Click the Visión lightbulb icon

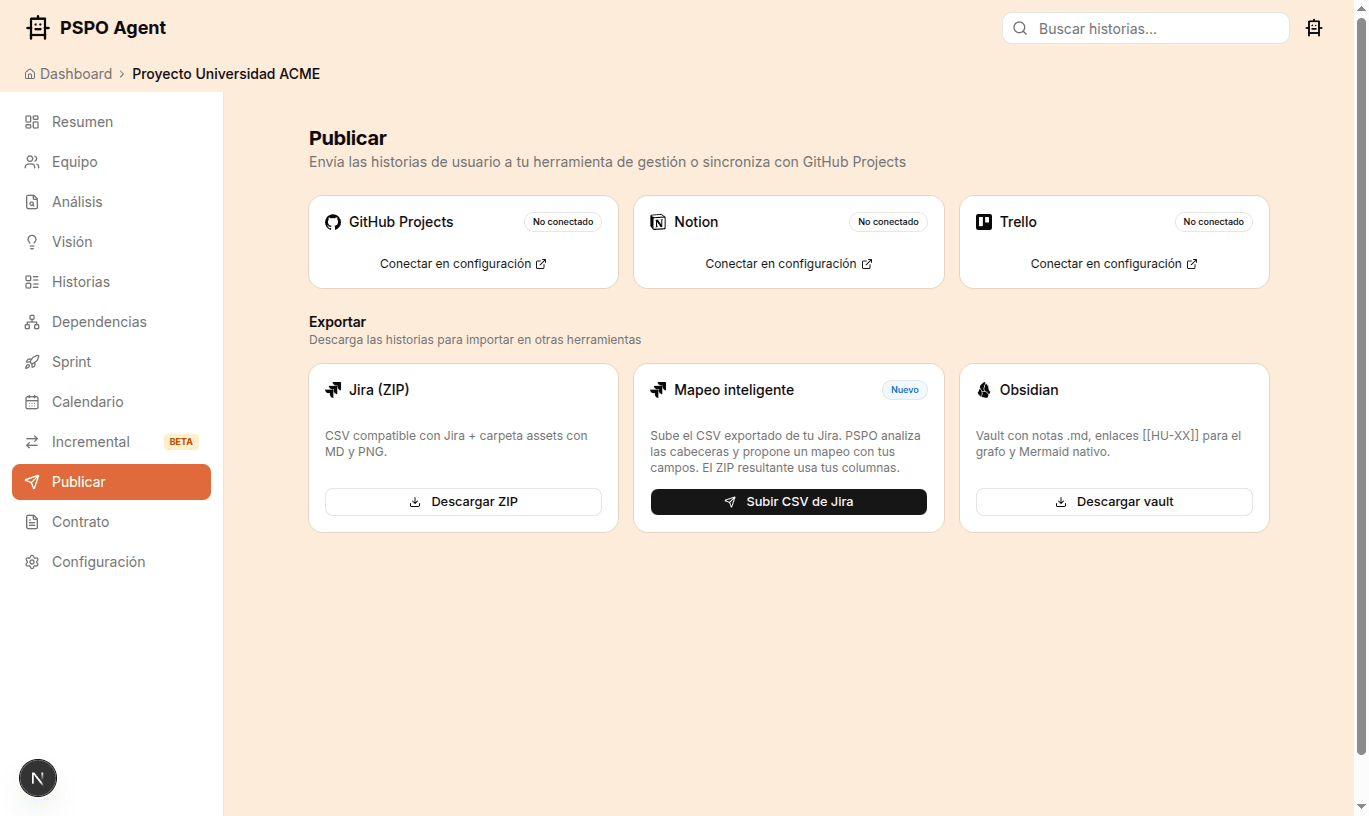[x=31, y=241]
